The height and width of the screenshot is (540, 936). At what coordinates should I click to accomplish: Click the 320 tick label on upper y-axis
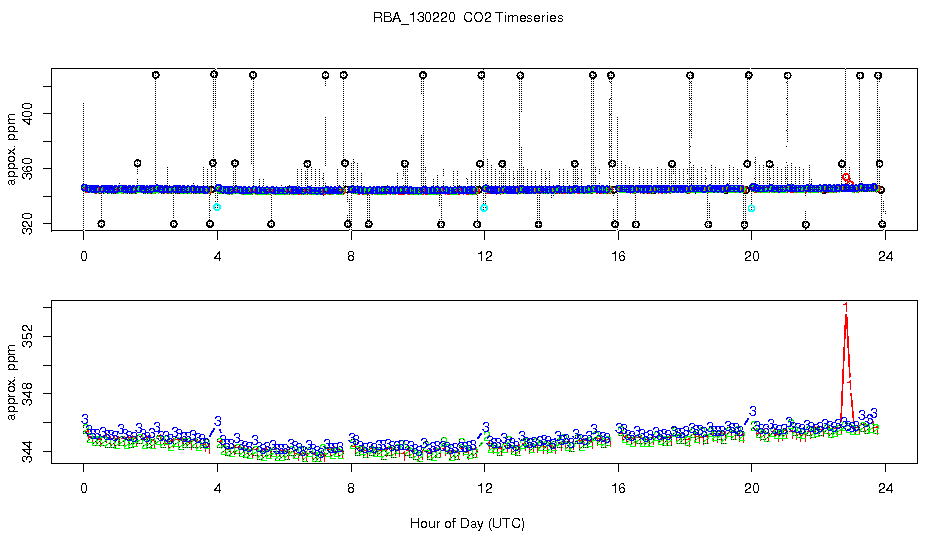point(27,224)
